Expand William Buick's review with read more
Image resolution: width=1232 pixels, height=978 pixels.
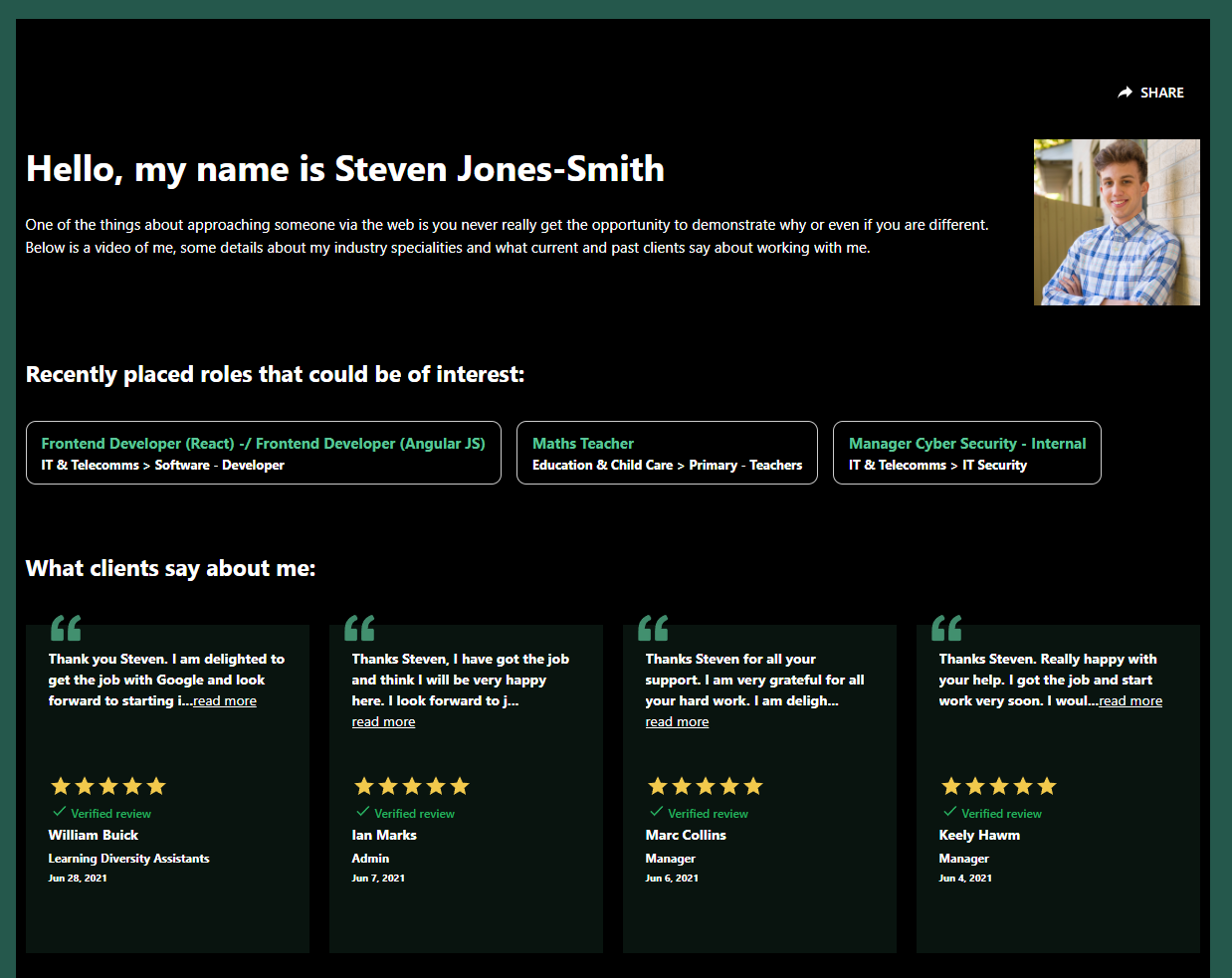coord(225,701)
